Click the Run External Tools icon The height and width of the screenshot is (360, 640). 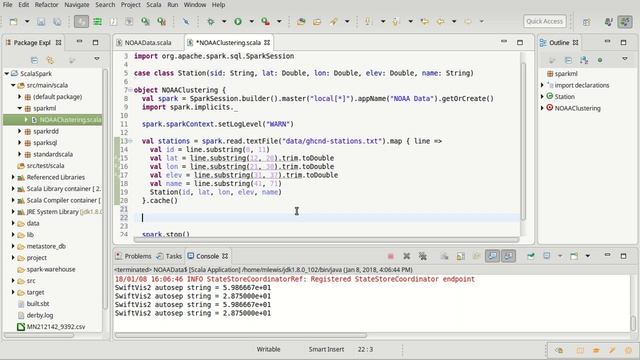[265, 21]
